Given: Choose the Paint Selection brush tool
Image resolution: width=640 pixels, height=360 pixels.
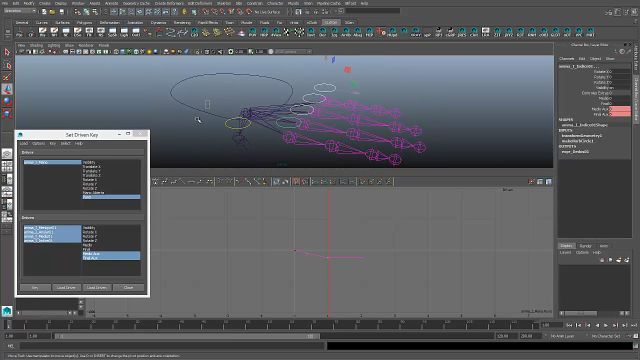Looking at the screenshot, I should 7,77.
